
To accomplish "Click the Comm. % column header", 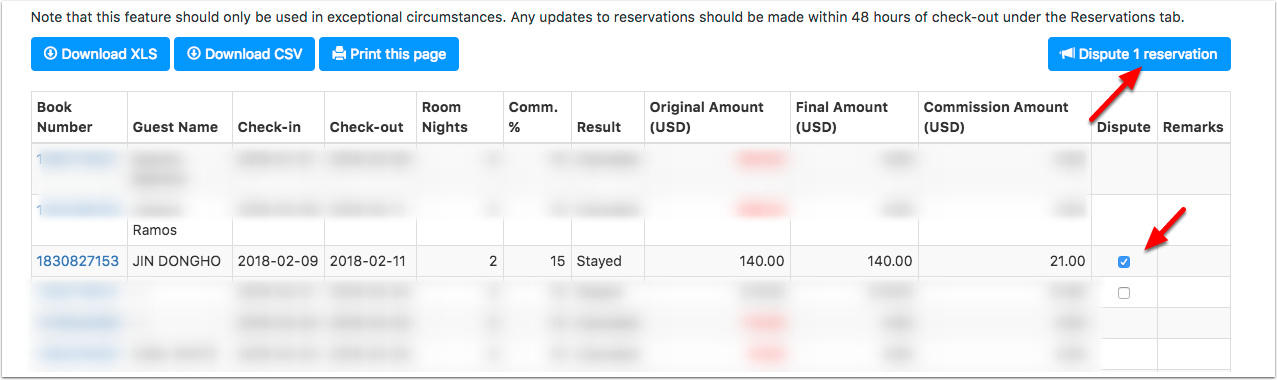I will [x=533, y=117].
